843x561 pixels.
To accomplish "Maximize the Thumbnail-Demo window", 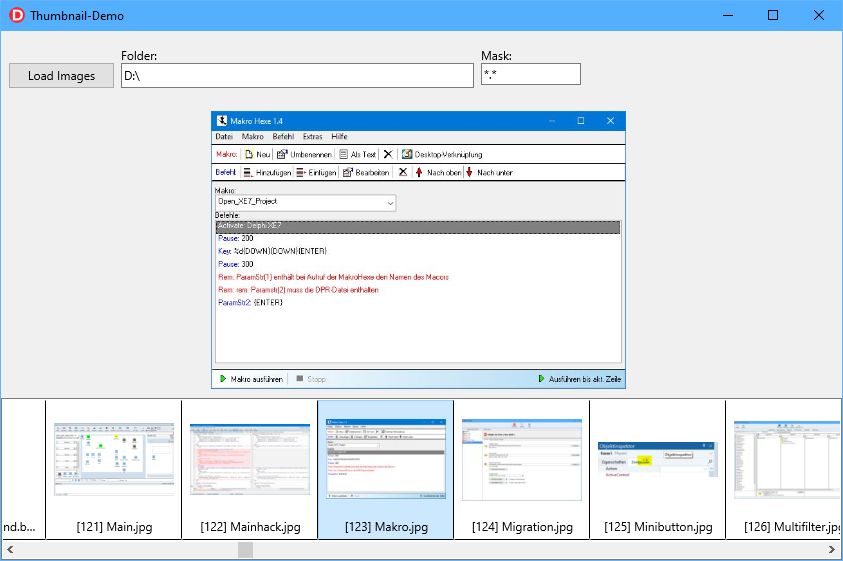I will click(773, 15).
